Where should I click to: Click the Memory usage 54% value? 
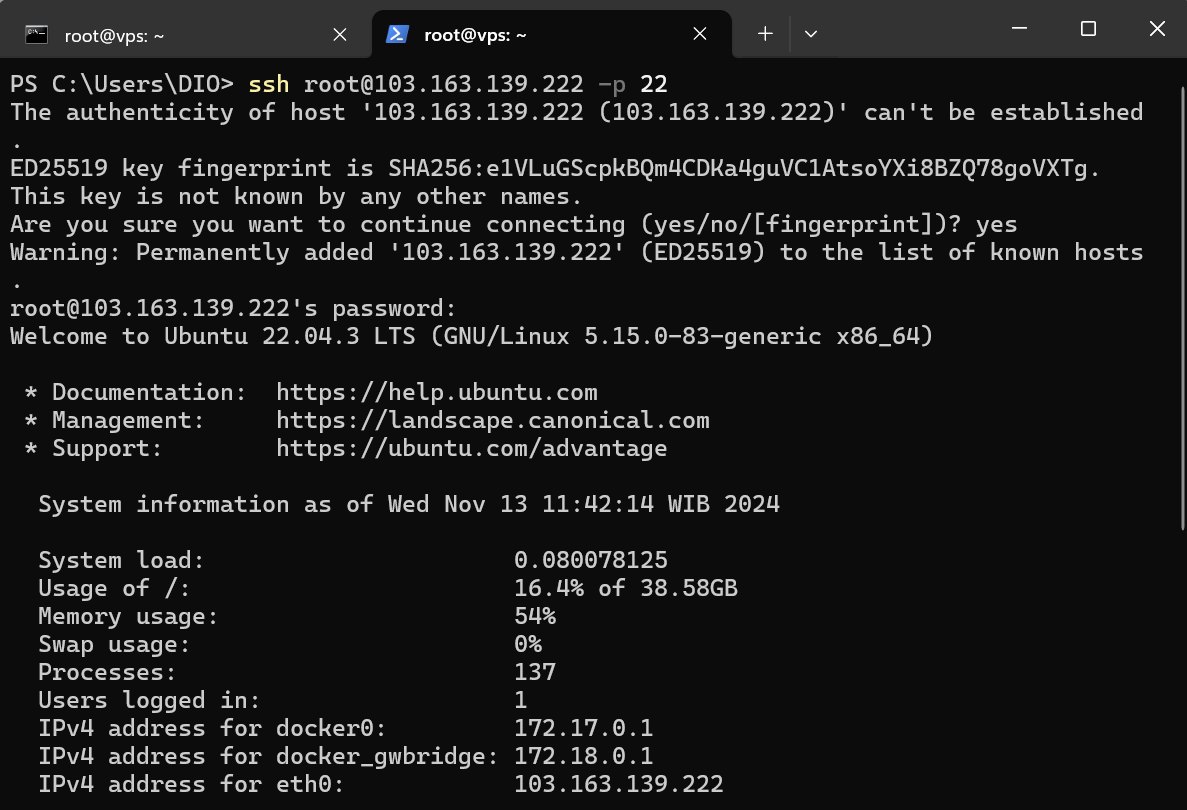click(535, 616)
